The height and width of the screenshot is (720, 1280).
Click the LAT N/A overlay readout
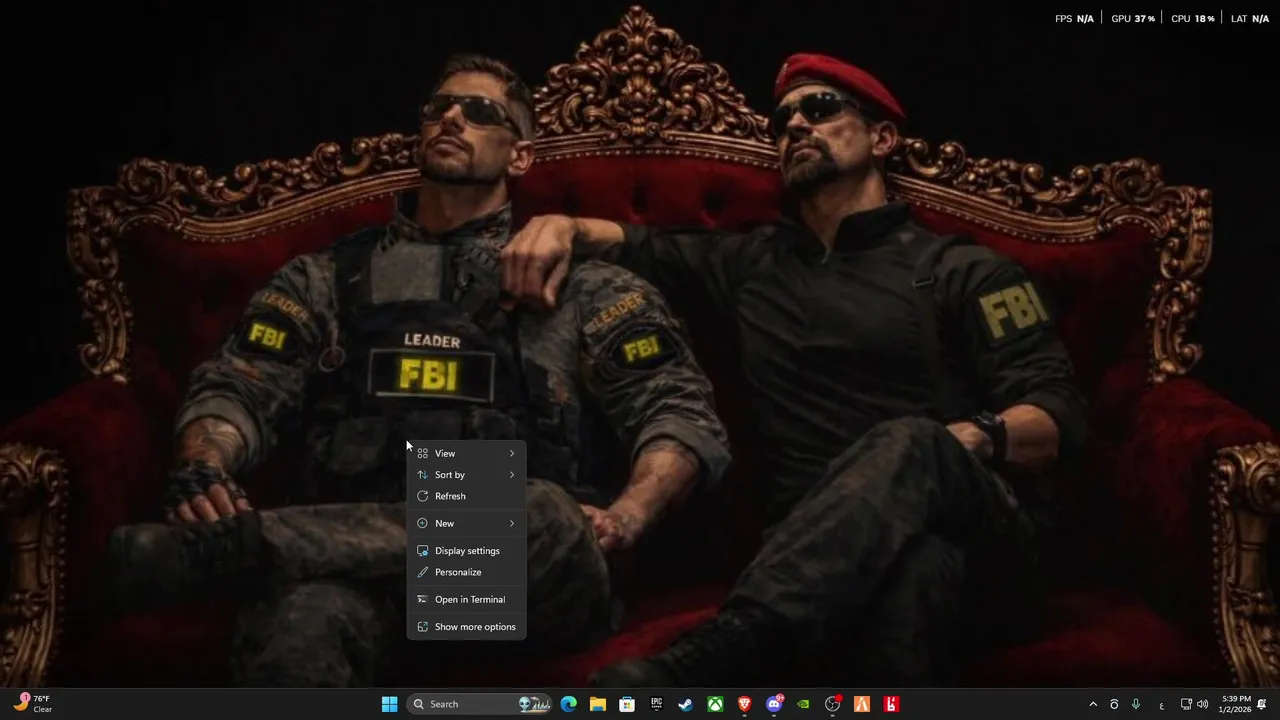(1250, 19)
